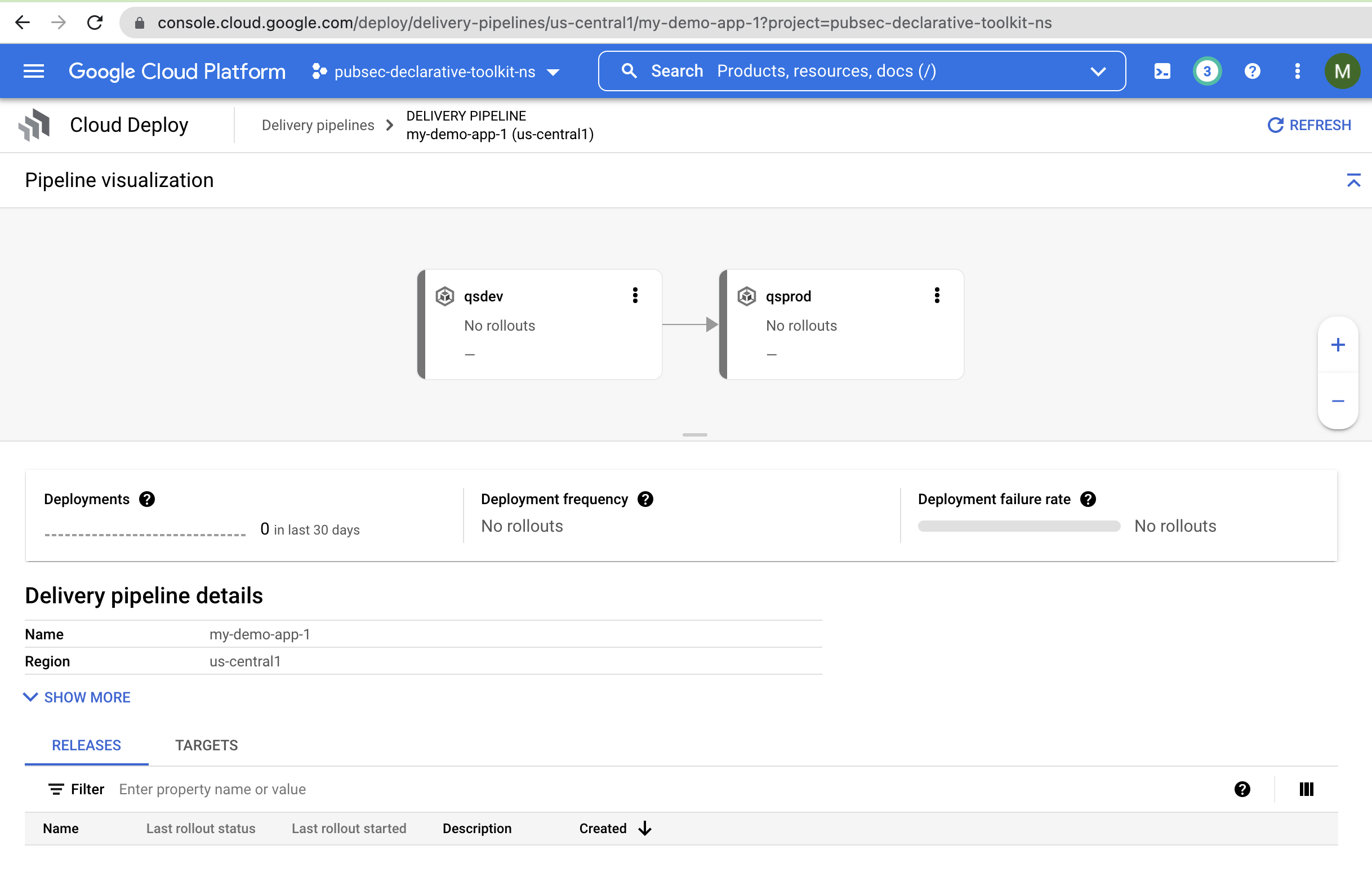
Task: Open notifications badge showing 3
Action: 1206,72
